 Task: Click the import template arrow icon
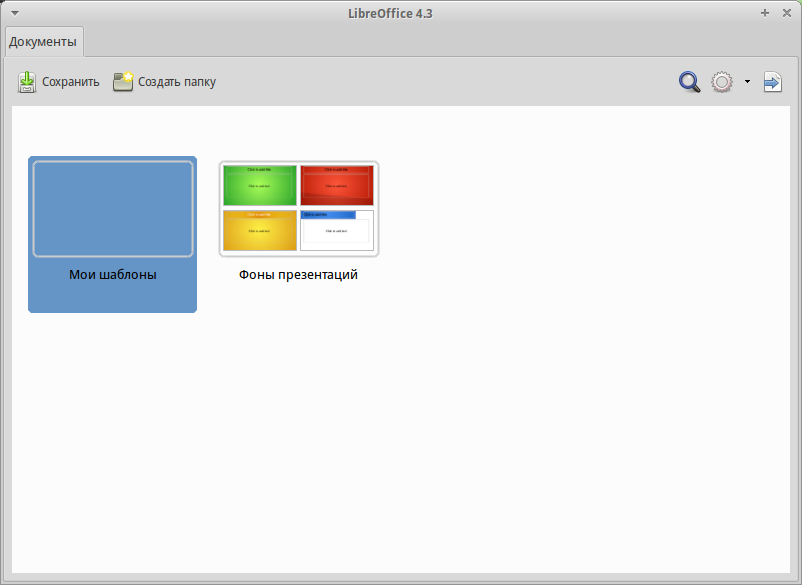(x=772, y=82)
